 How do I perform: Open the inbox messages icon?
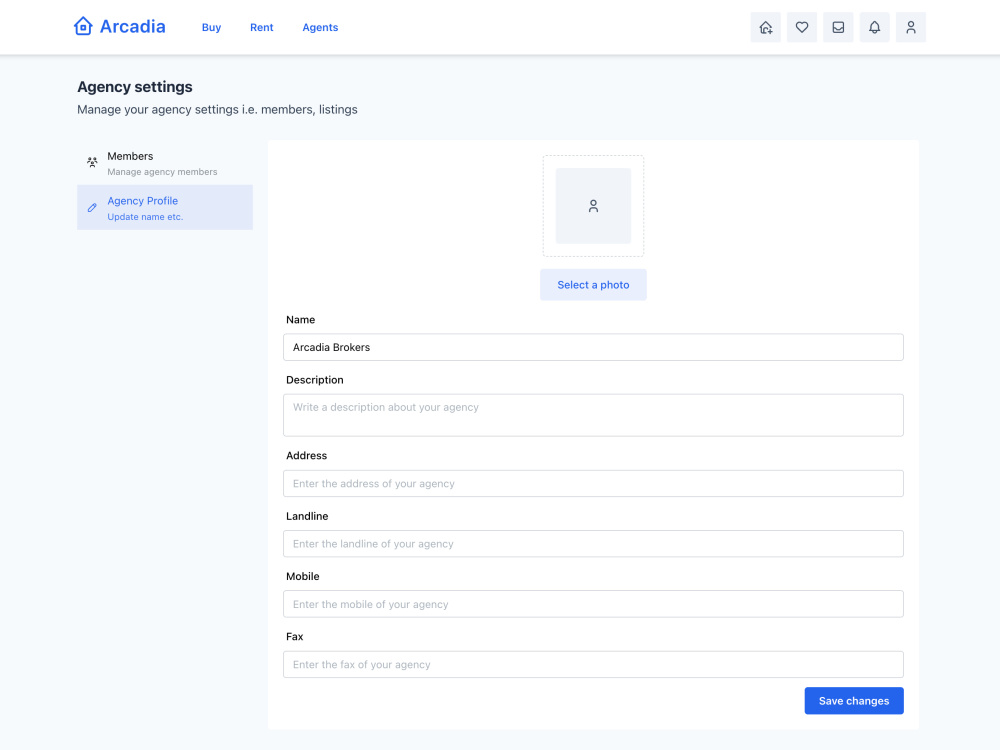coord(838,27)
